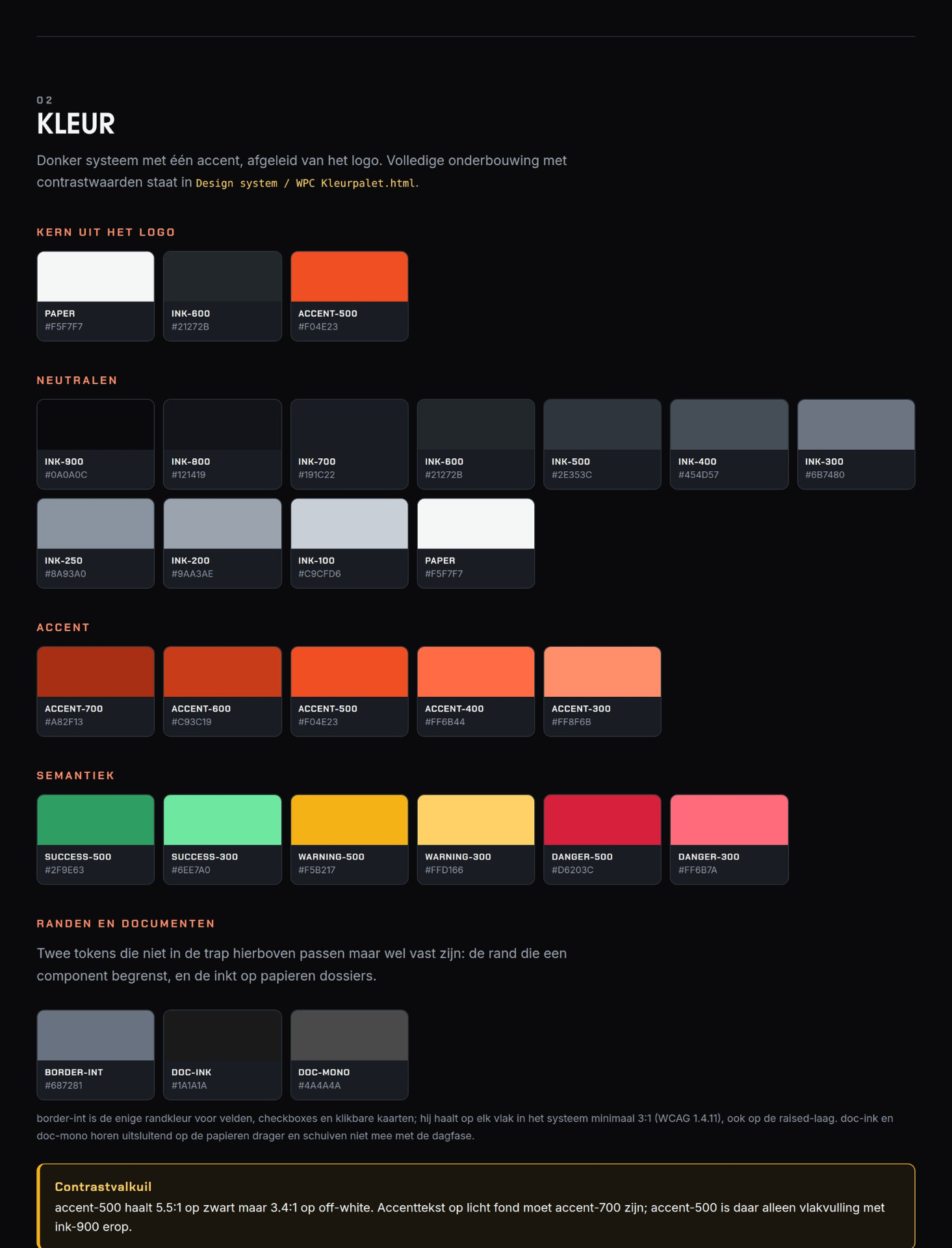Select the INK-200 swatch
Image resolution: width=952 pixels, height=1248 pixels.
(222, 543)
